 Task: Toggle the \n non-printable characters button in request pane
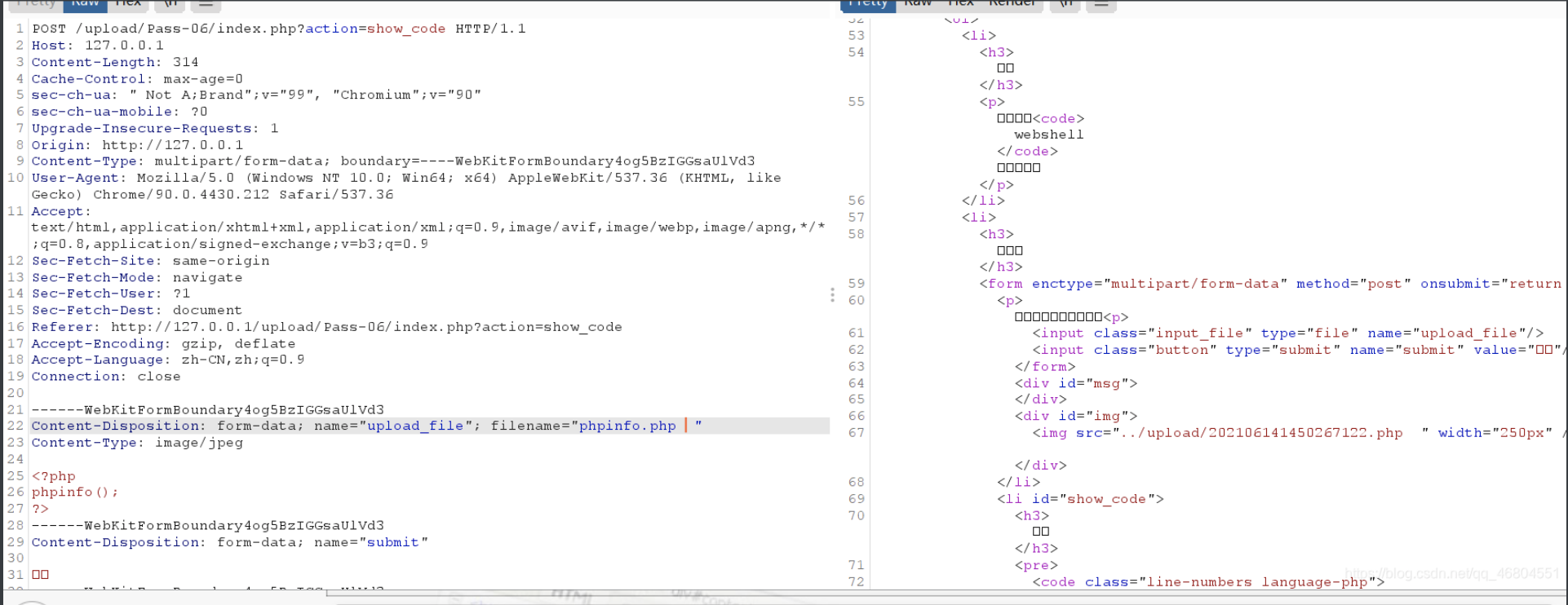(x=171, y=4)
